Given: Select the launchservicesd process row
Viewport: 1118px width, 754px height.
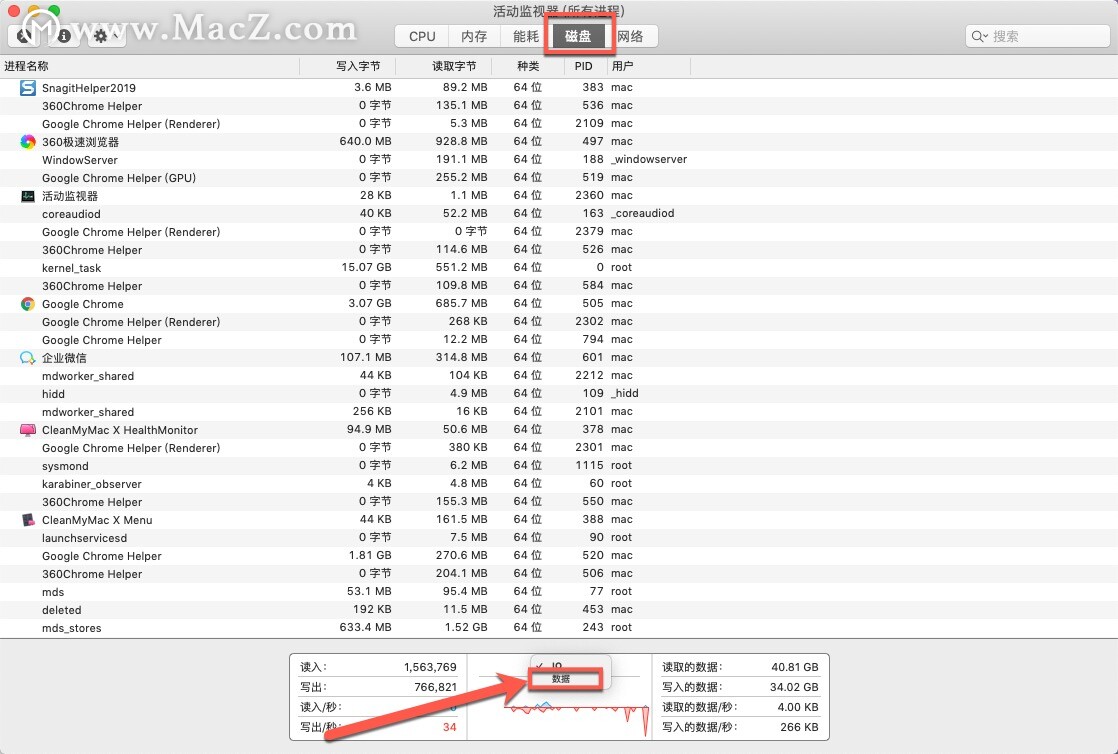Looking at the screenshot, I should coord(559,538).
